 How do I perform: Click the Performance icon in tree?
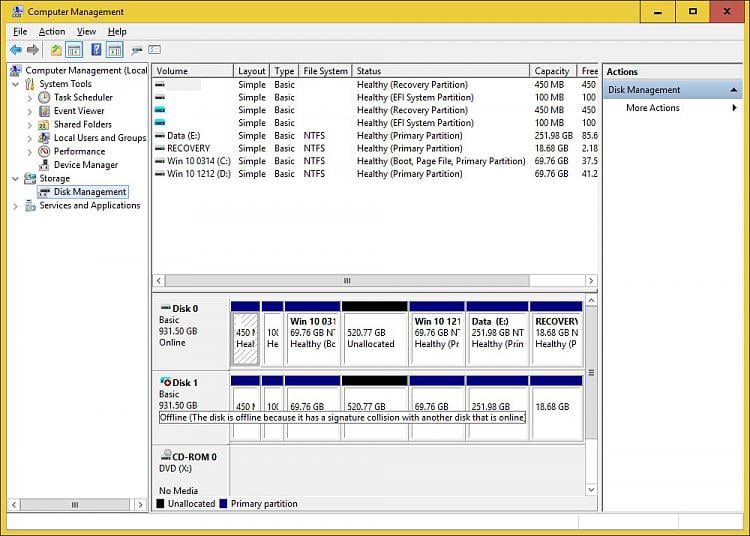click(x=44, y=152)
